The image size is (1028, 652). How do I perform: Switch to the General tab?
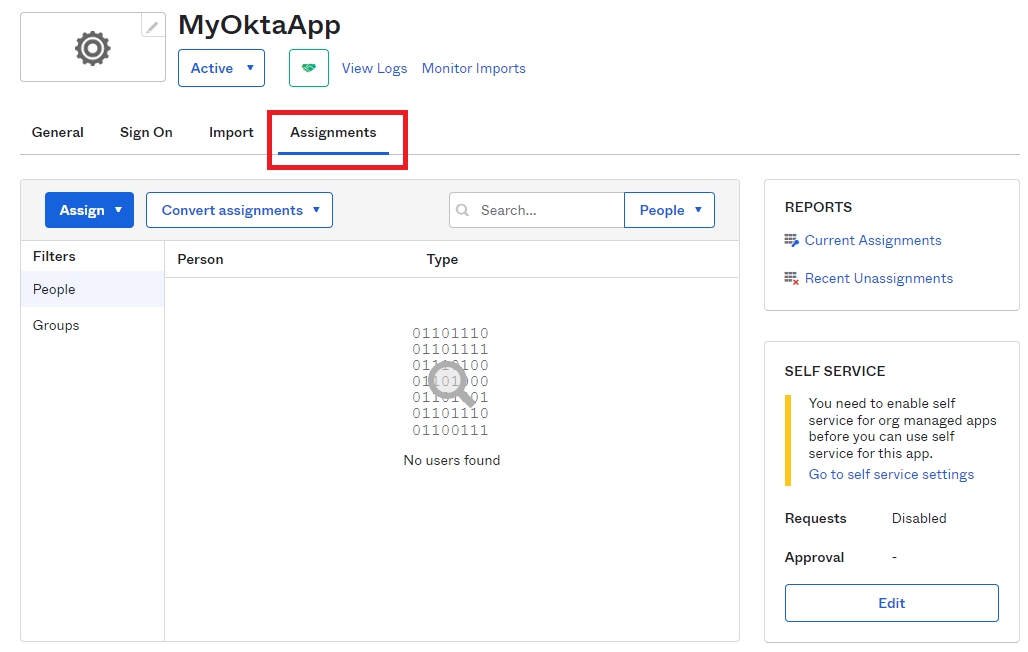(58, 132)
